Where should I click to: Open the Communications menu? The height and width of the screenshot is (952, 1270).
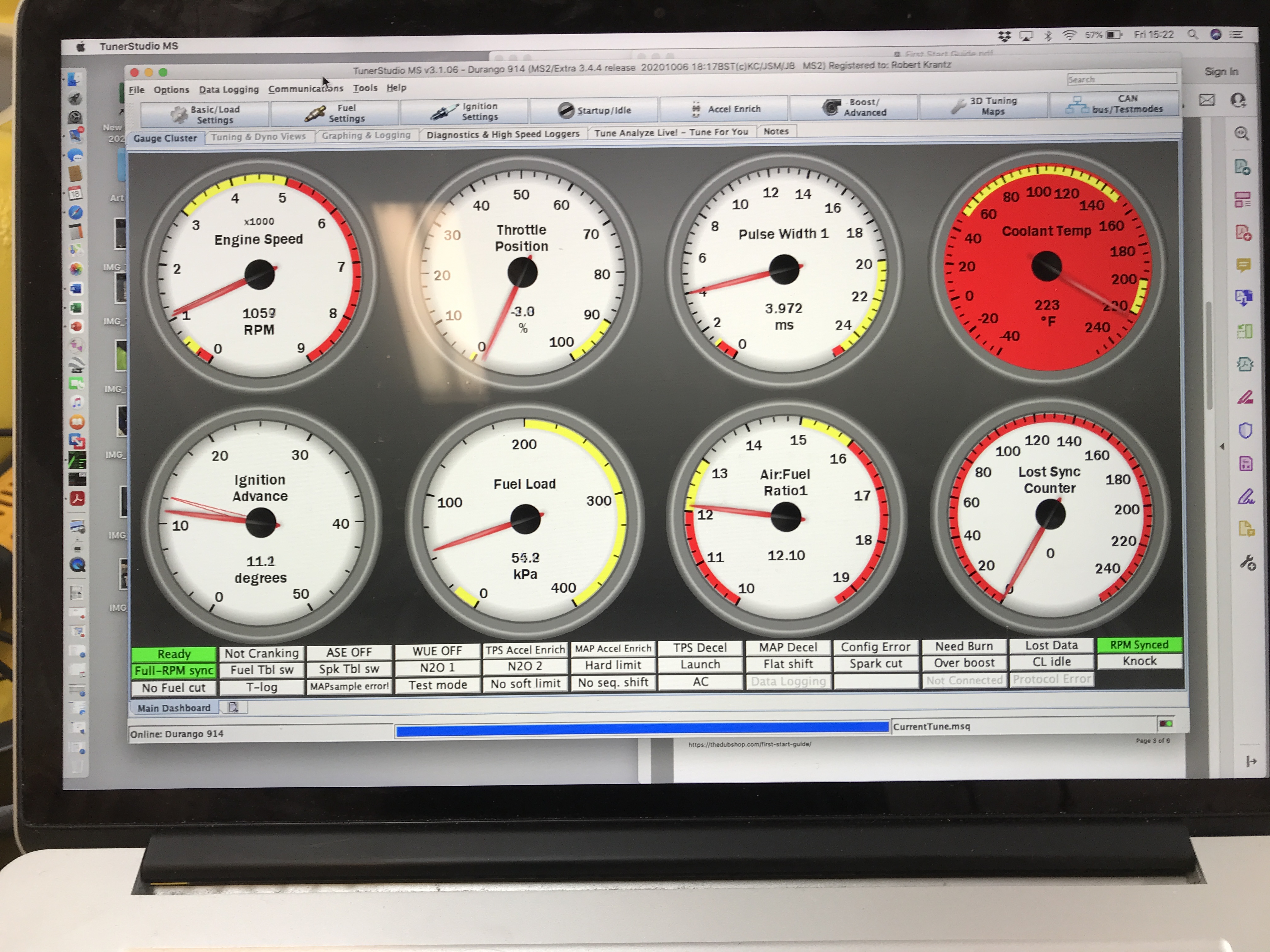(x=306, y=88)
